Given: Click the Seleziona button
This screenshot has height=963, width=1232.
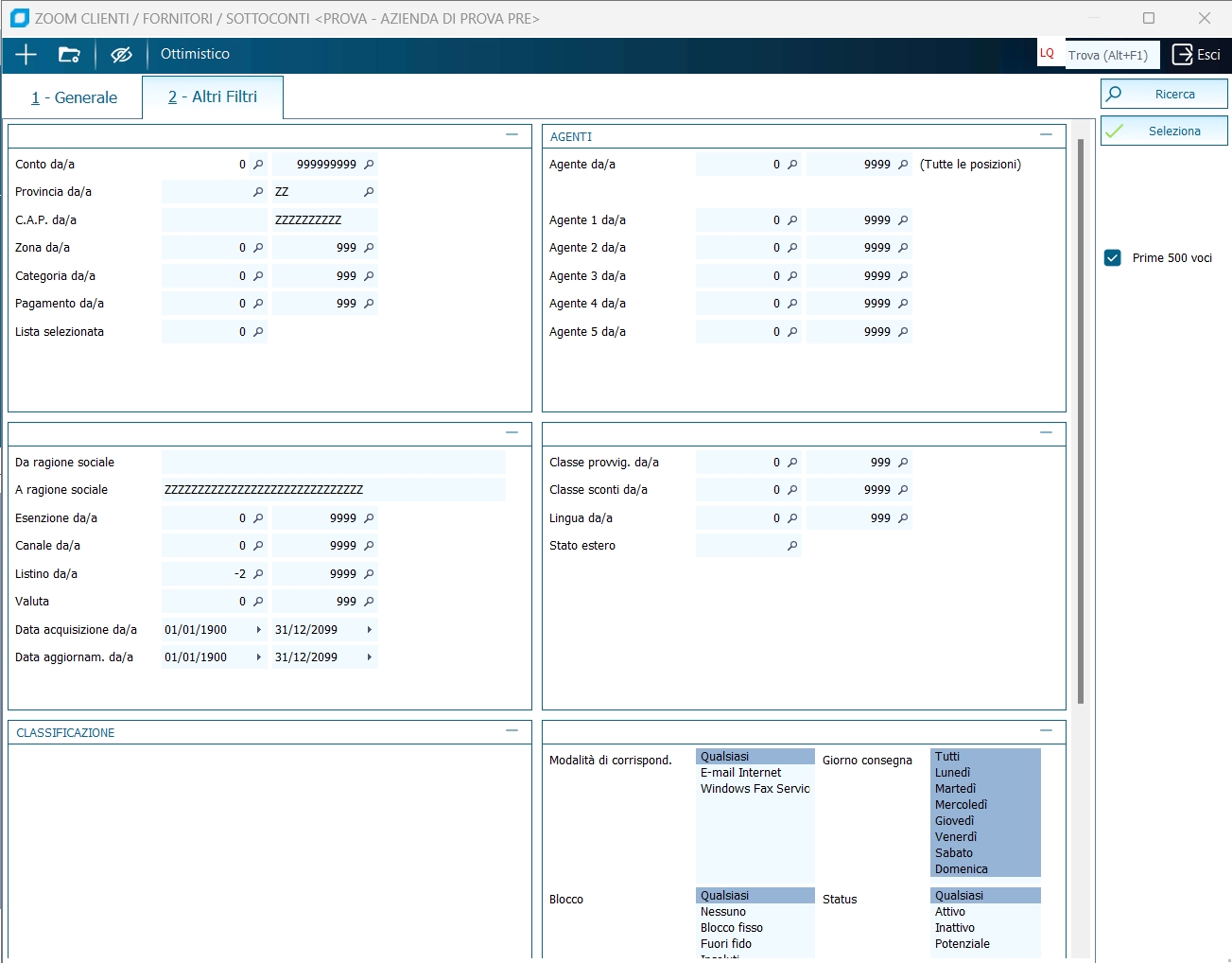Looking at the screenshot, I should click(1164, 131).
